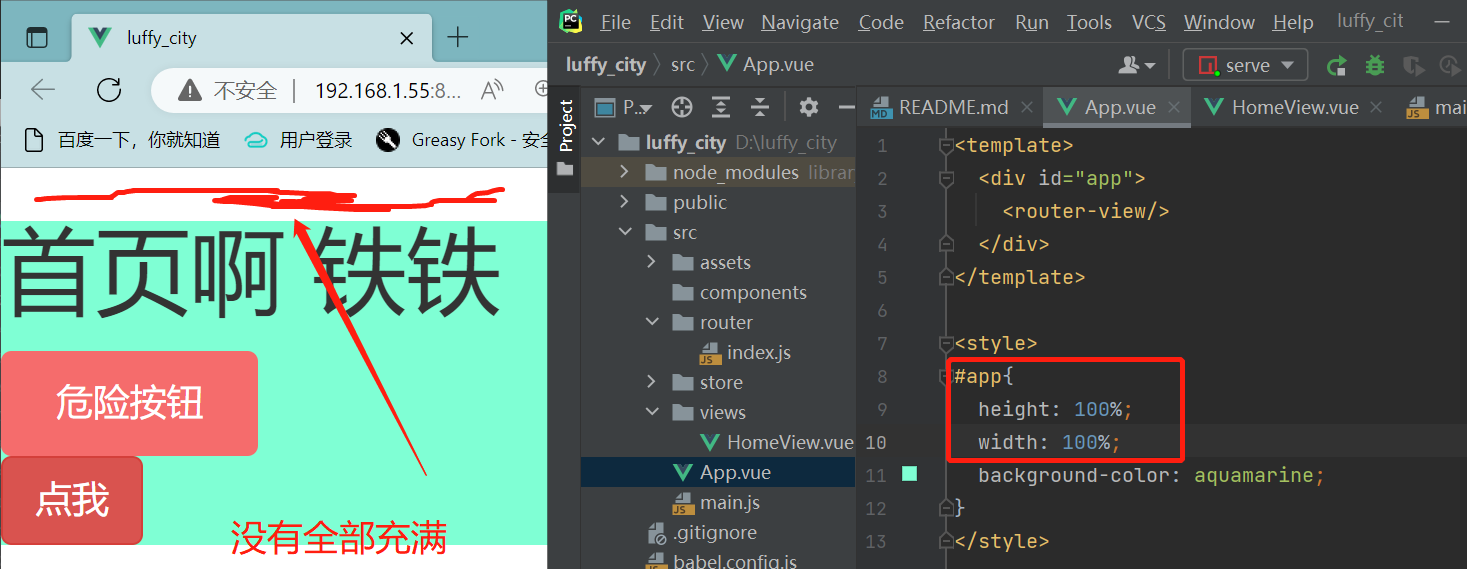Click the 点我 button
This screenshot has width=1467, height=569.
[72, 500]
